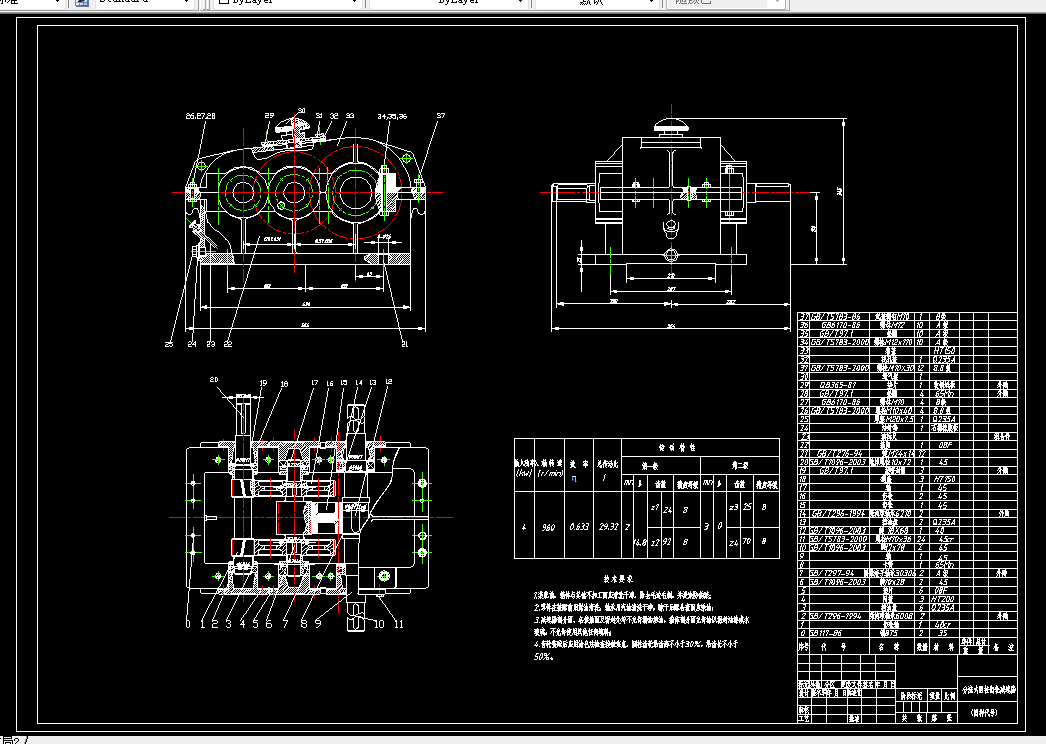This screenshot has width=1046, height=744.
Task: Click GB365-87 in parts list row 29
Action: pos(838,385)
